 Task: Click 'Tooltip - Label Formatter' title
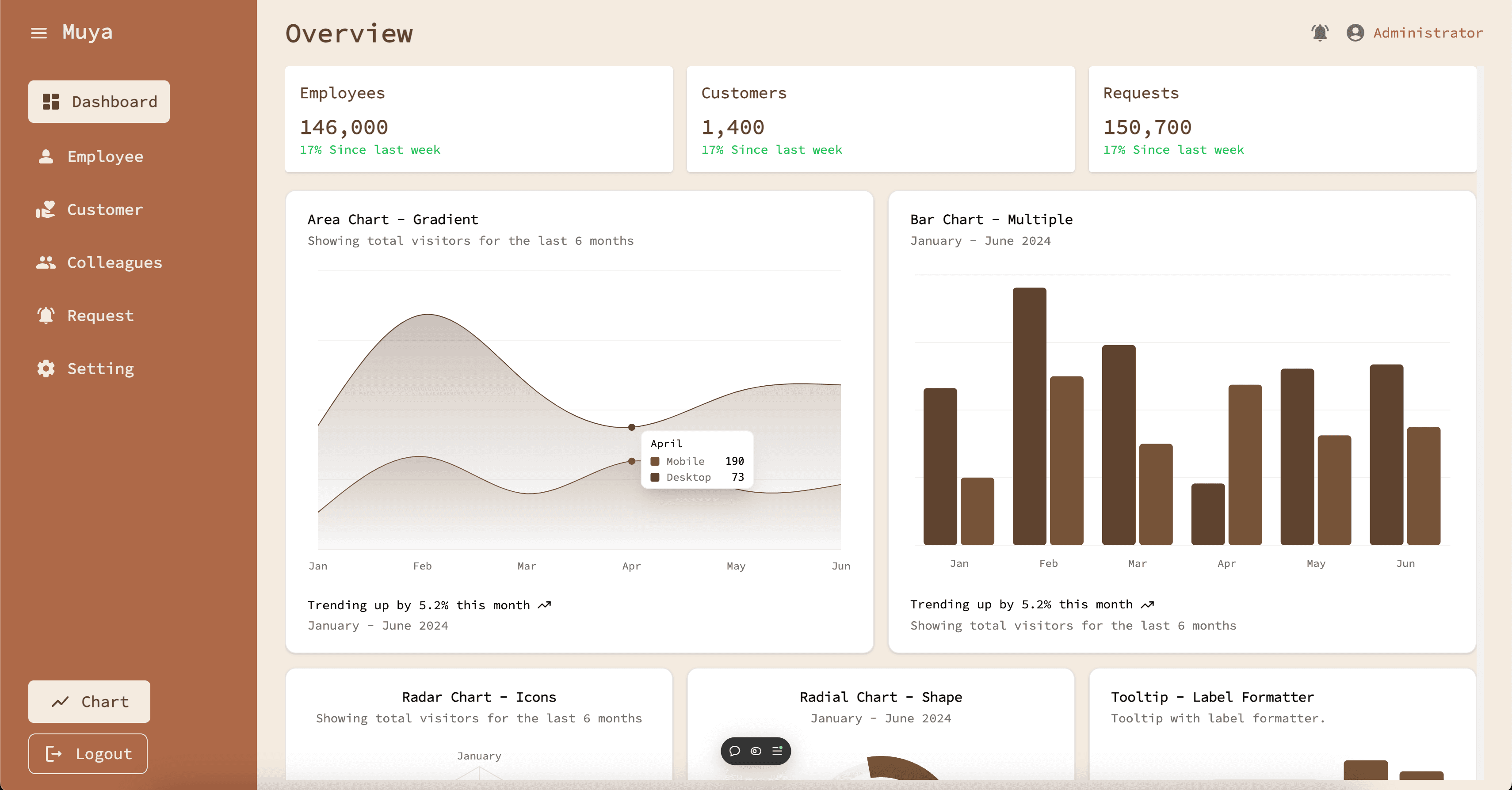pos(1212,697)
